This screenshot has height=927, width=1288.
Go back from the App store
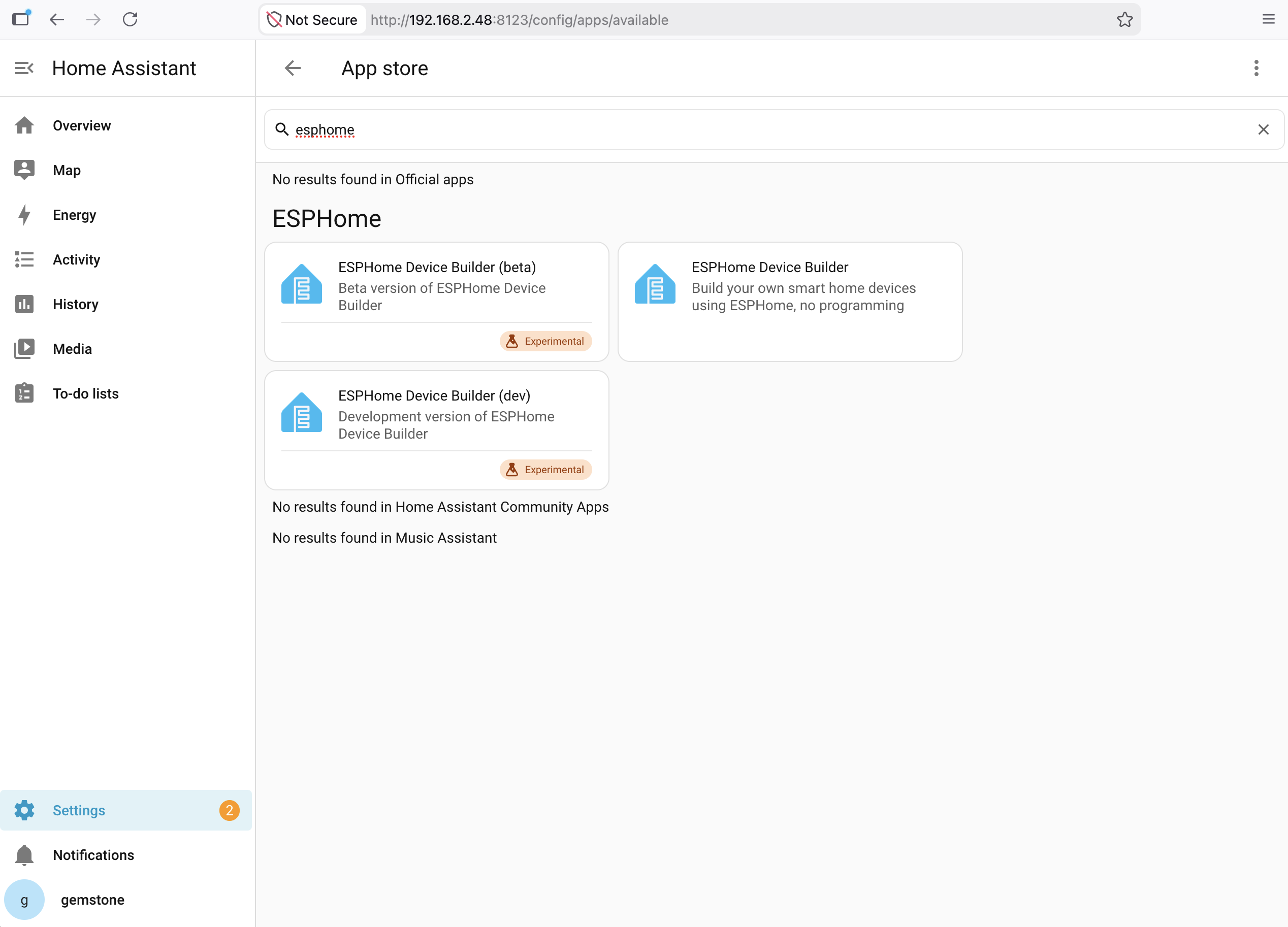tap(293, 68)
